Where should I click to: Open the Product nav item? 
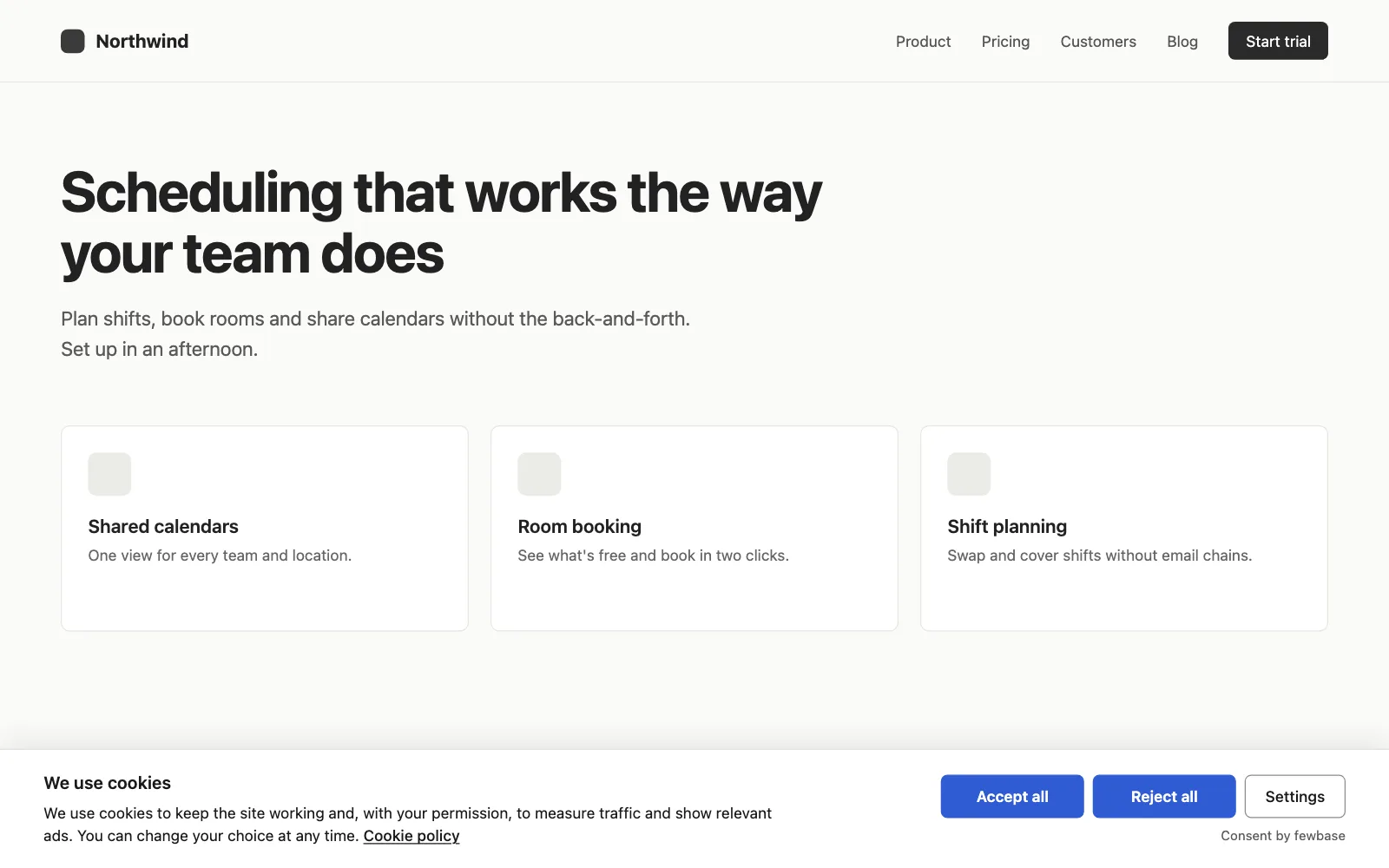(x=923, y=42)
